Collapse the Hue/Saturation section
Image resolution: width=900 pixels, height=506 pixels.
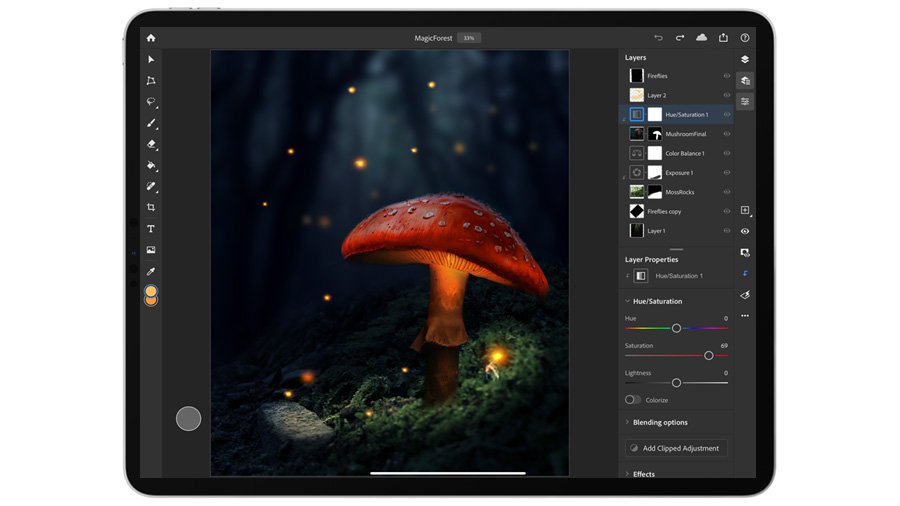click(627, 301)
